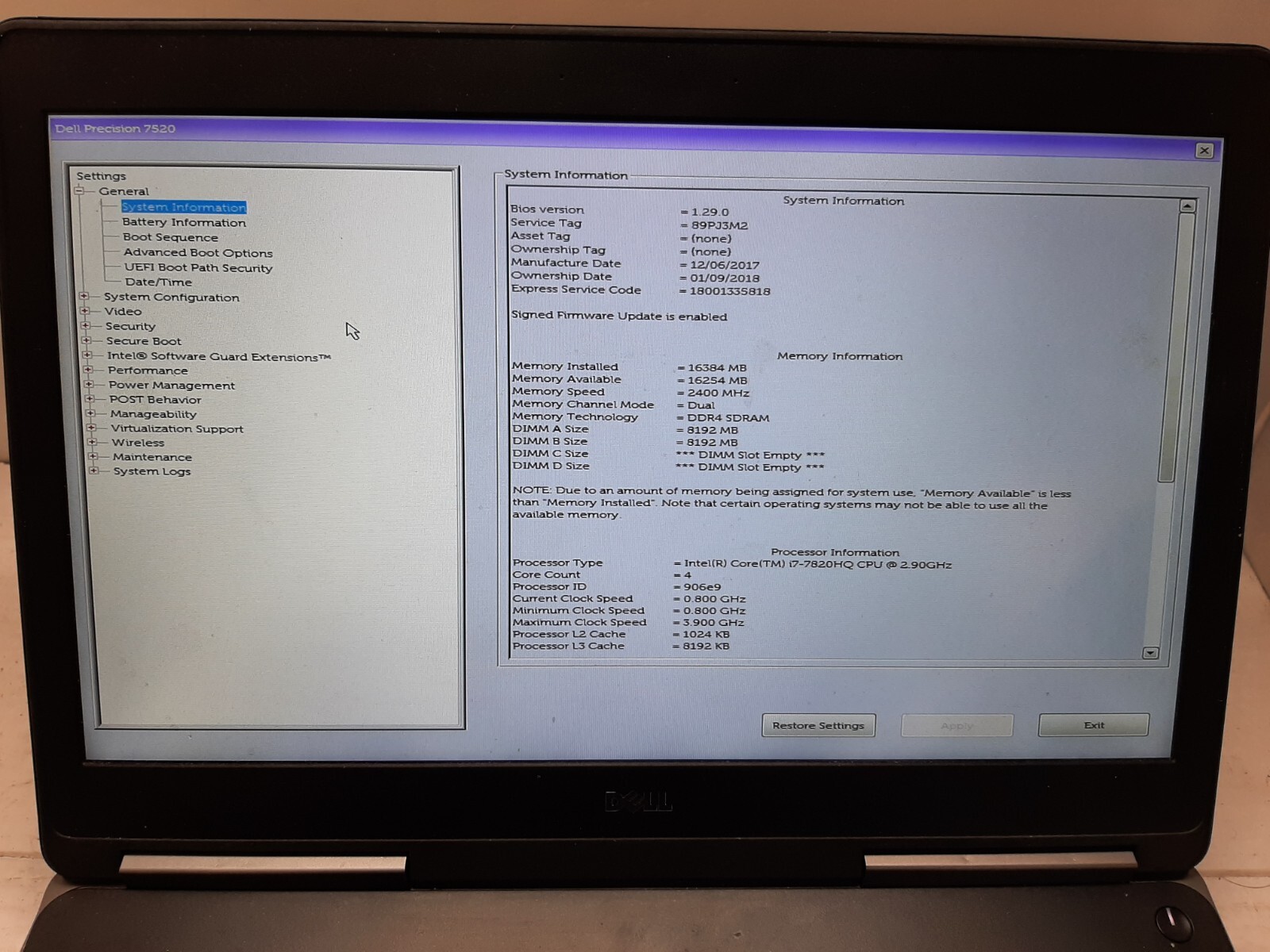Click the greyed-out Apply button
Image resolution: width=1270 pixels, height=952 pixels.
pyautogui.click(x=956, y=725)
